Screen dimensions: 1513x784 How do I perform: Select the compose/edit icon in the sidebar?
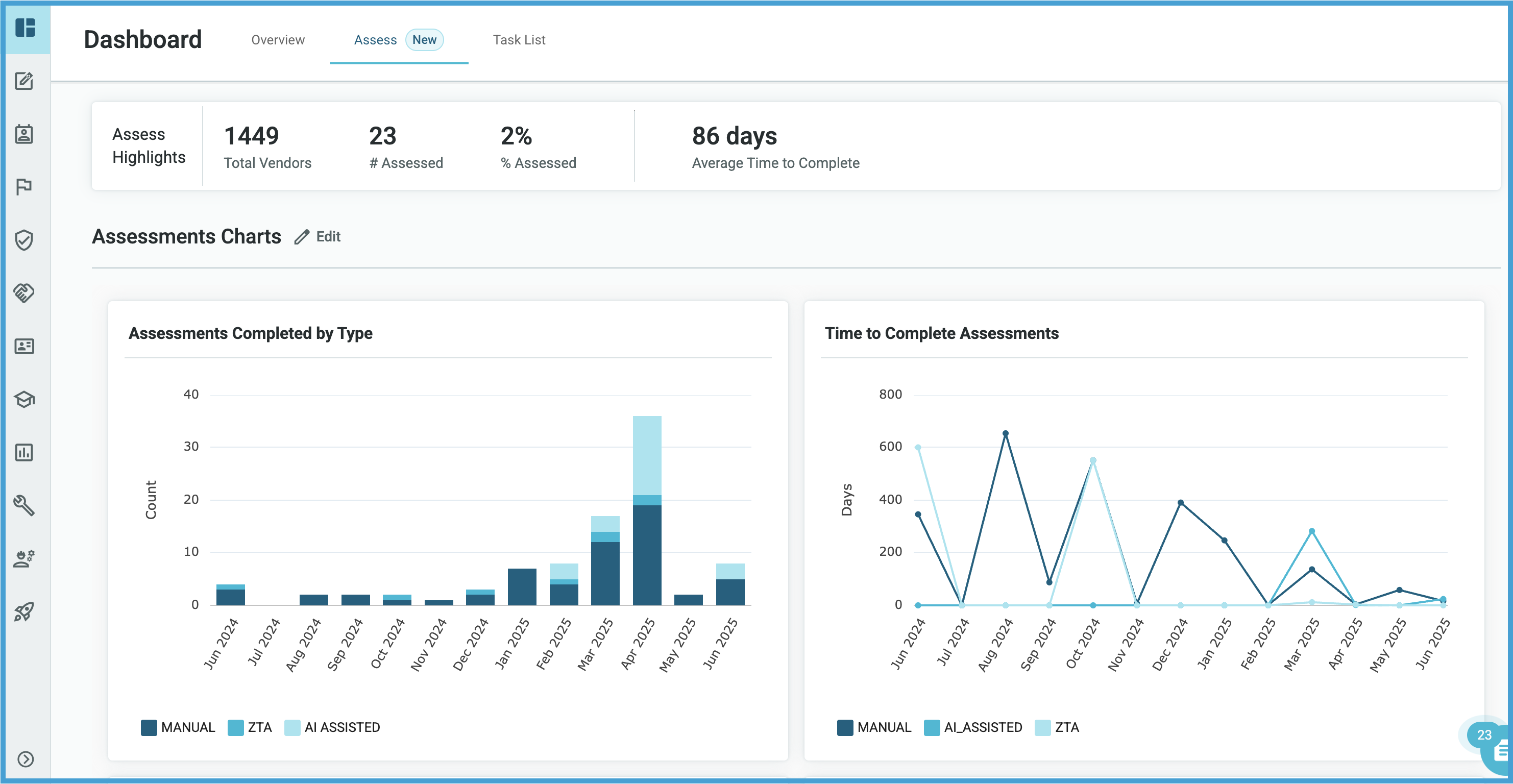pyautogui.click(x=24, y=82)
